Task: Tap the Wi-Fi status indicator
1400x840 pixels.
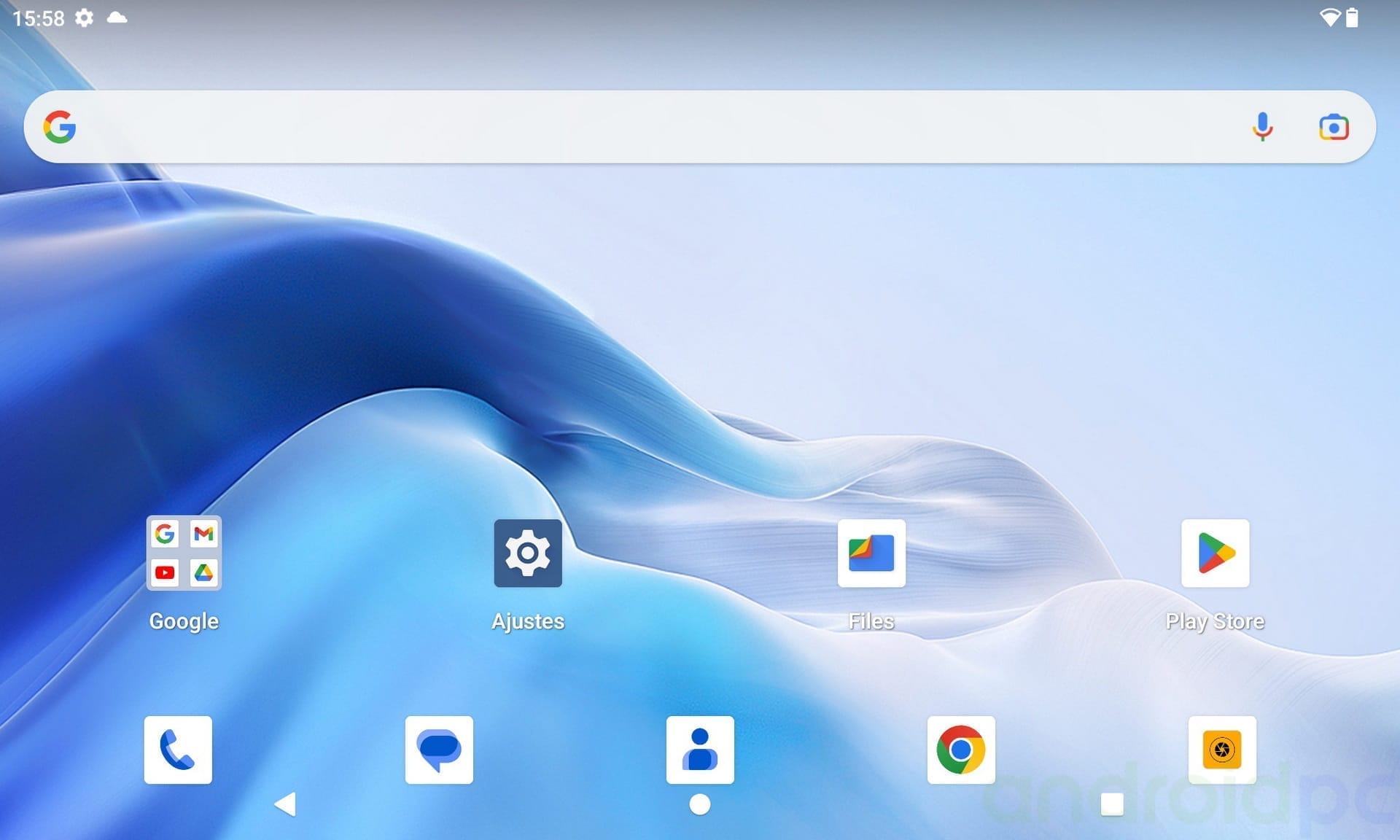Action: click(1330, 17)
